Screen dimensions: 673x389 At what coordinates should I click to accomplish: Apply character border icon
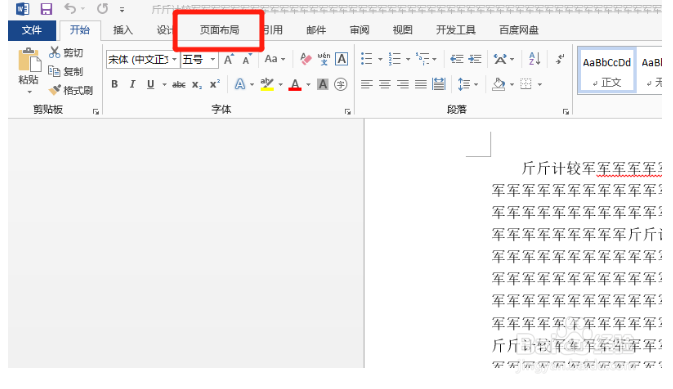(x=341, y=59)
